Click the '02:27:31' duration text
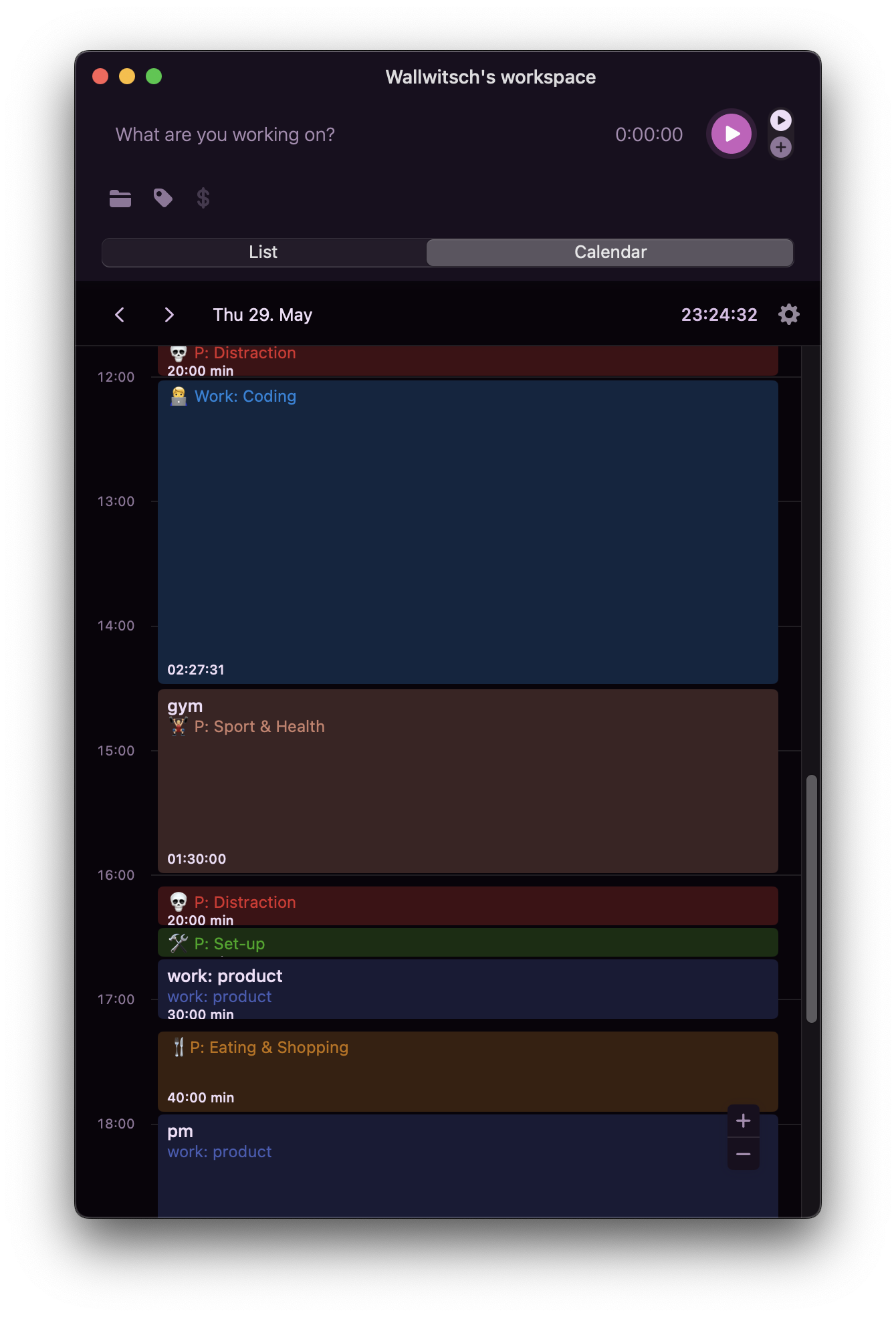This screenshot has width=896, height=1317. click(x=196, y=669)
